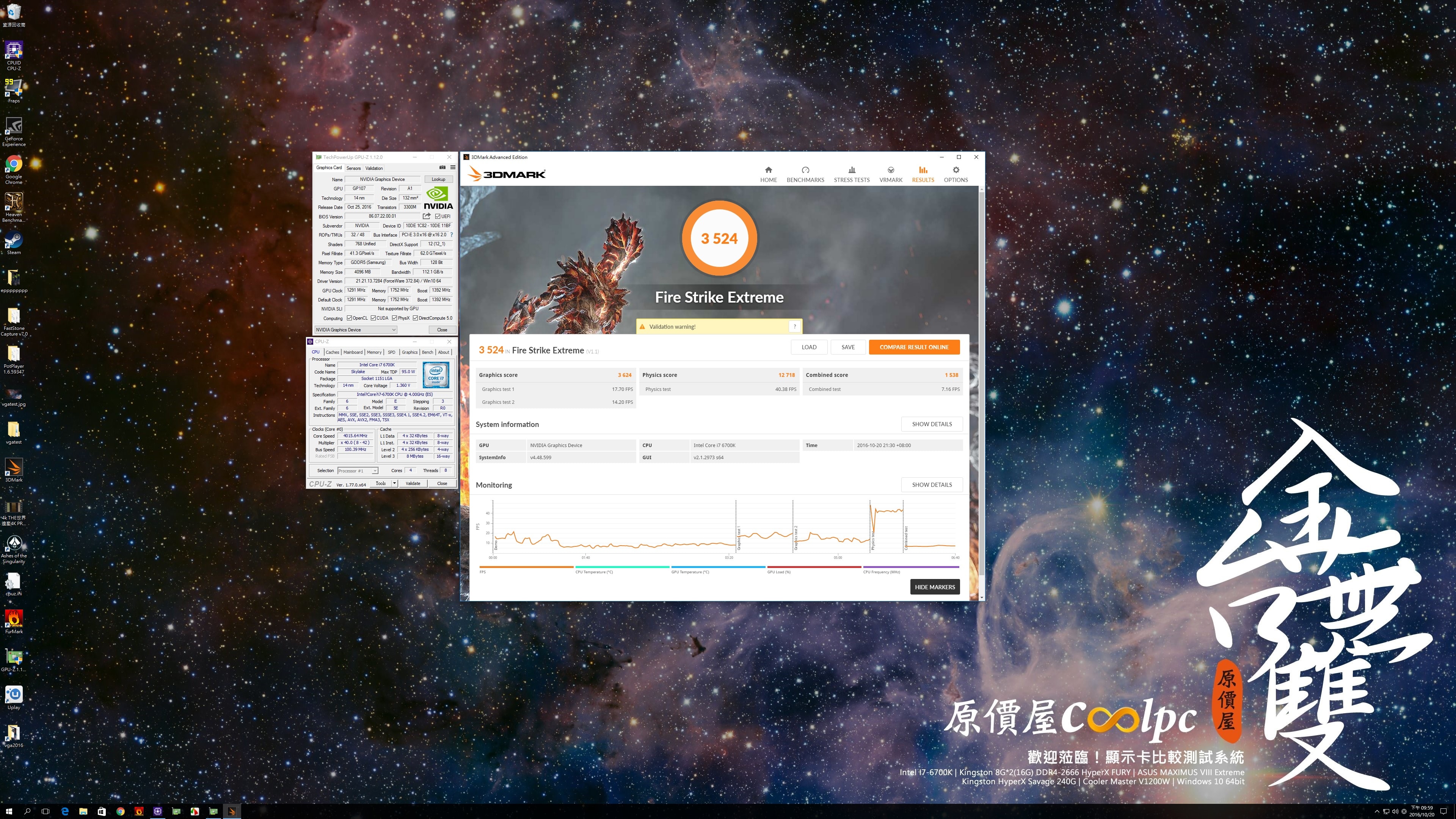Toggle CUDA checkbox in GPU-Z
This screenshot has width=1456, height=819.
pyautogui.click(x=373, y=318)
